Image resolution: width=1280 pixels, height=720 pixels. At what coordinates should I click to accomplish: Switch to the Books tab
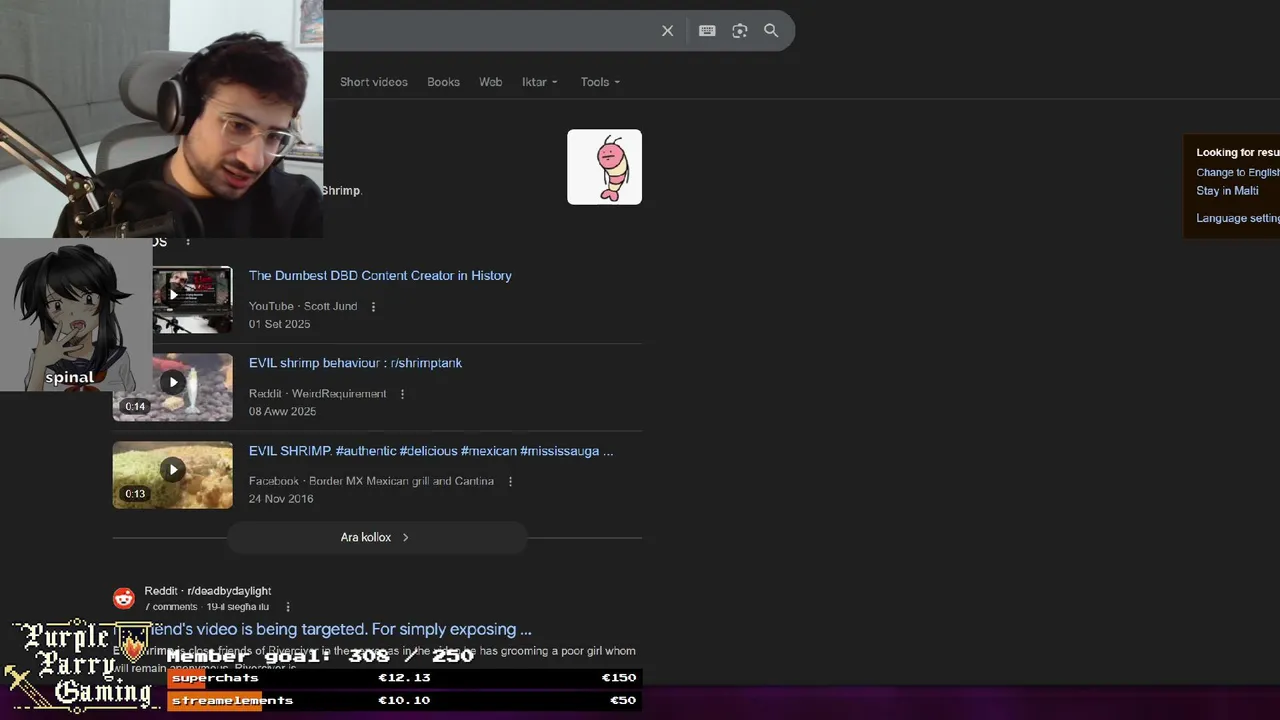pyautogui.click(x=443, y=82)
